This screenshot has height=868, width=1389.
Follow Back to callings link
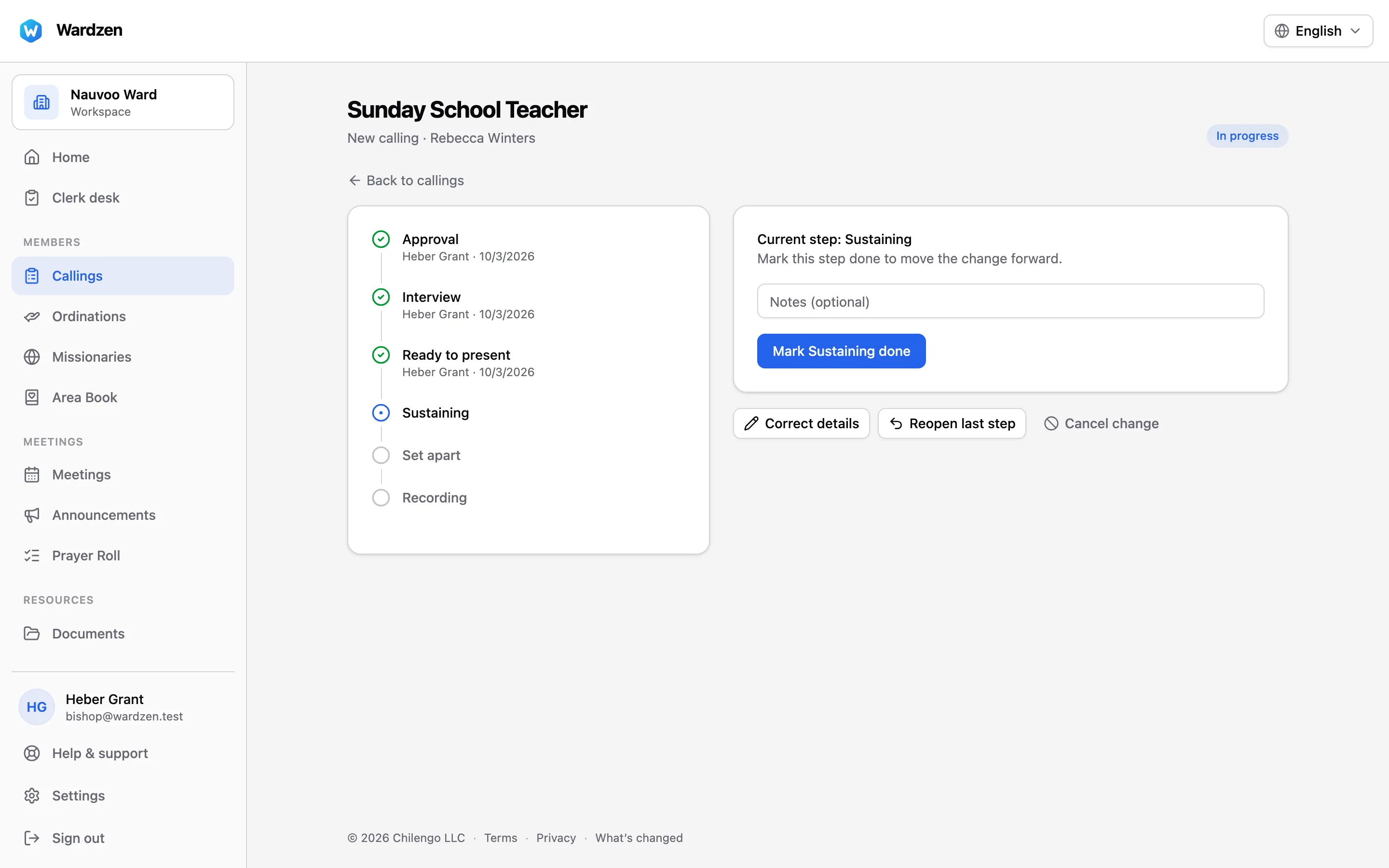tap(406, 180)
